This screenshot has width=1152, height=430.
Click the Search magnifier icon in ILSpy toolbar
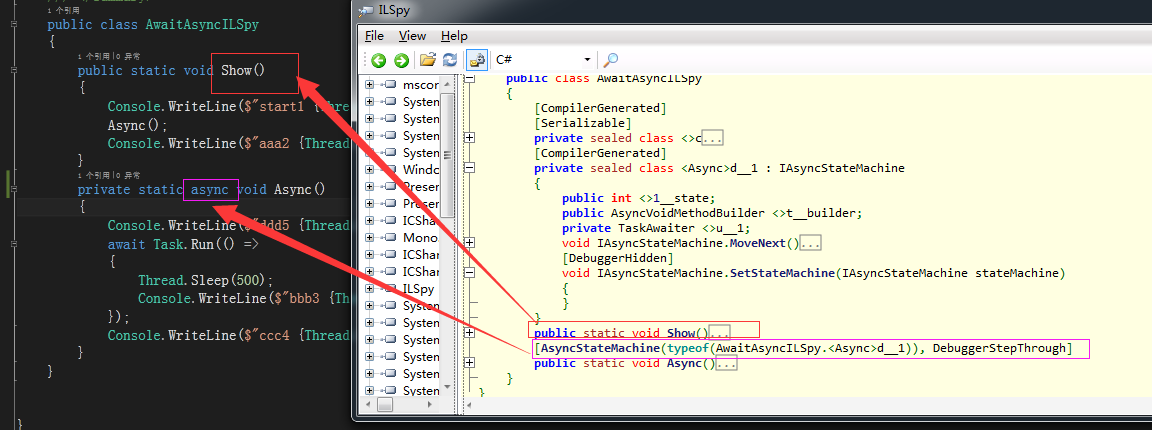611,60
